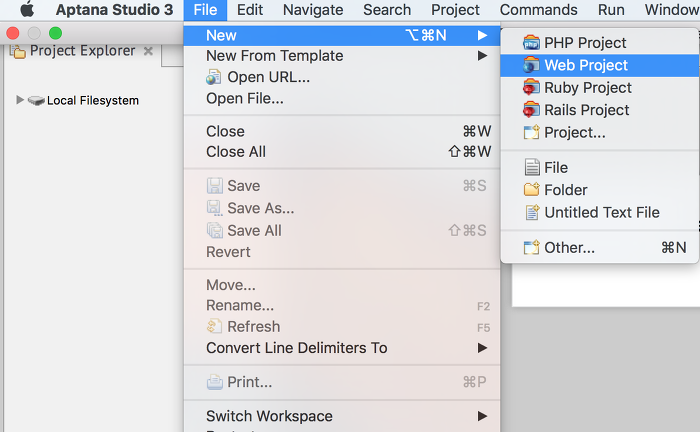700x432 pixels.
Task: Click the Project... wizard icon
Action: pos(531,132)
